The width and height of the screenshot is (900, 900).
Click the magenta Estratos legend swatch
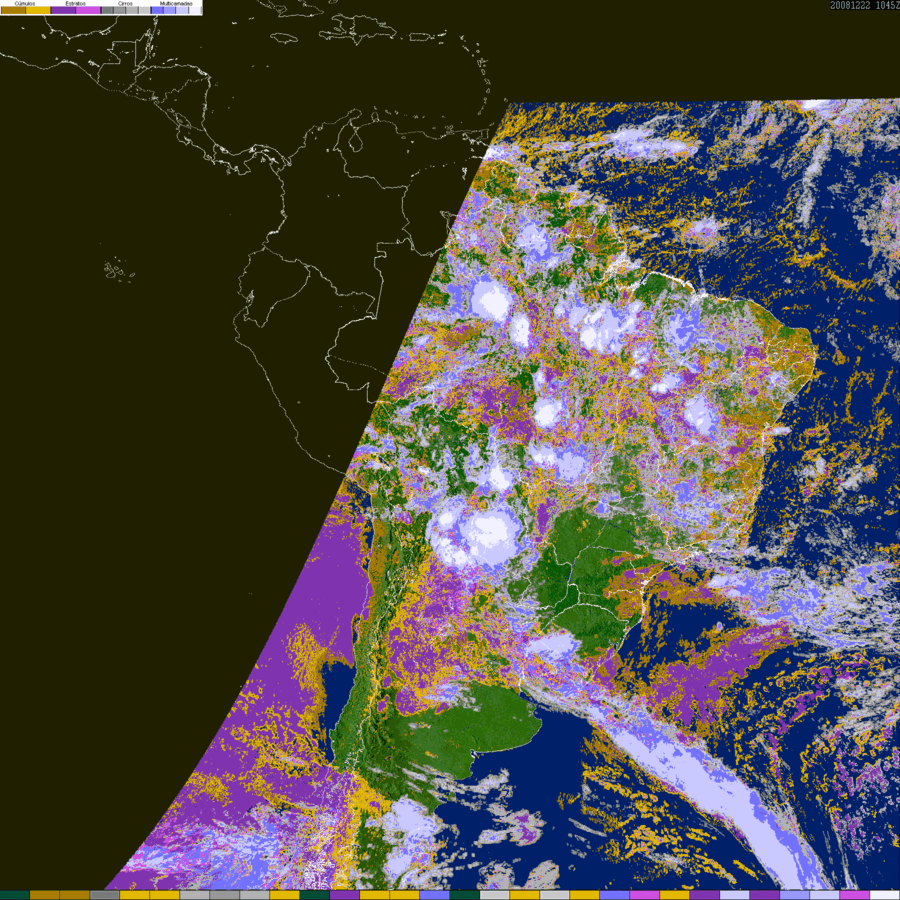coord(88,10)
